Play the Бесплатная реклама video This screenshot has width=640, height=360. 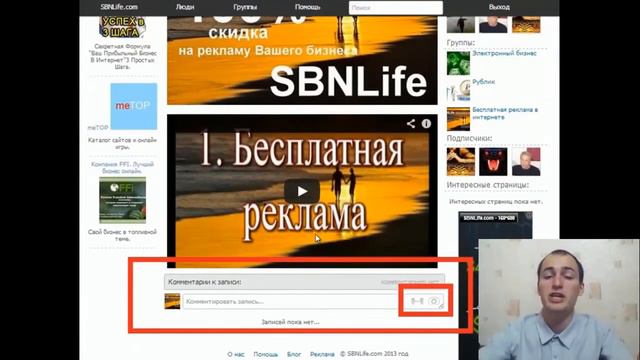pyautogui.click(x=302, y=191)
